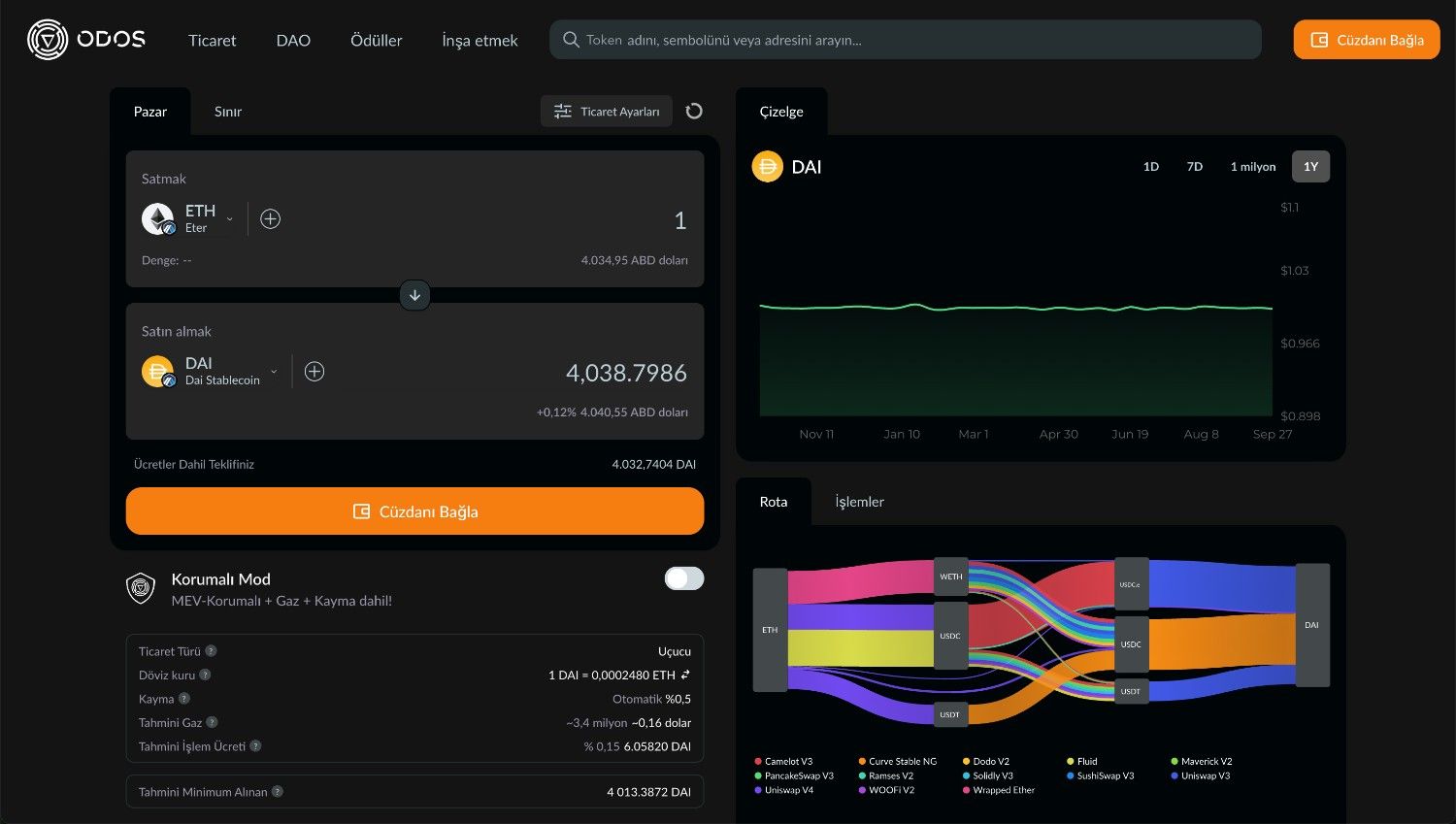
Task: Click the swap direction arrow icon
Action: point(414,295)
